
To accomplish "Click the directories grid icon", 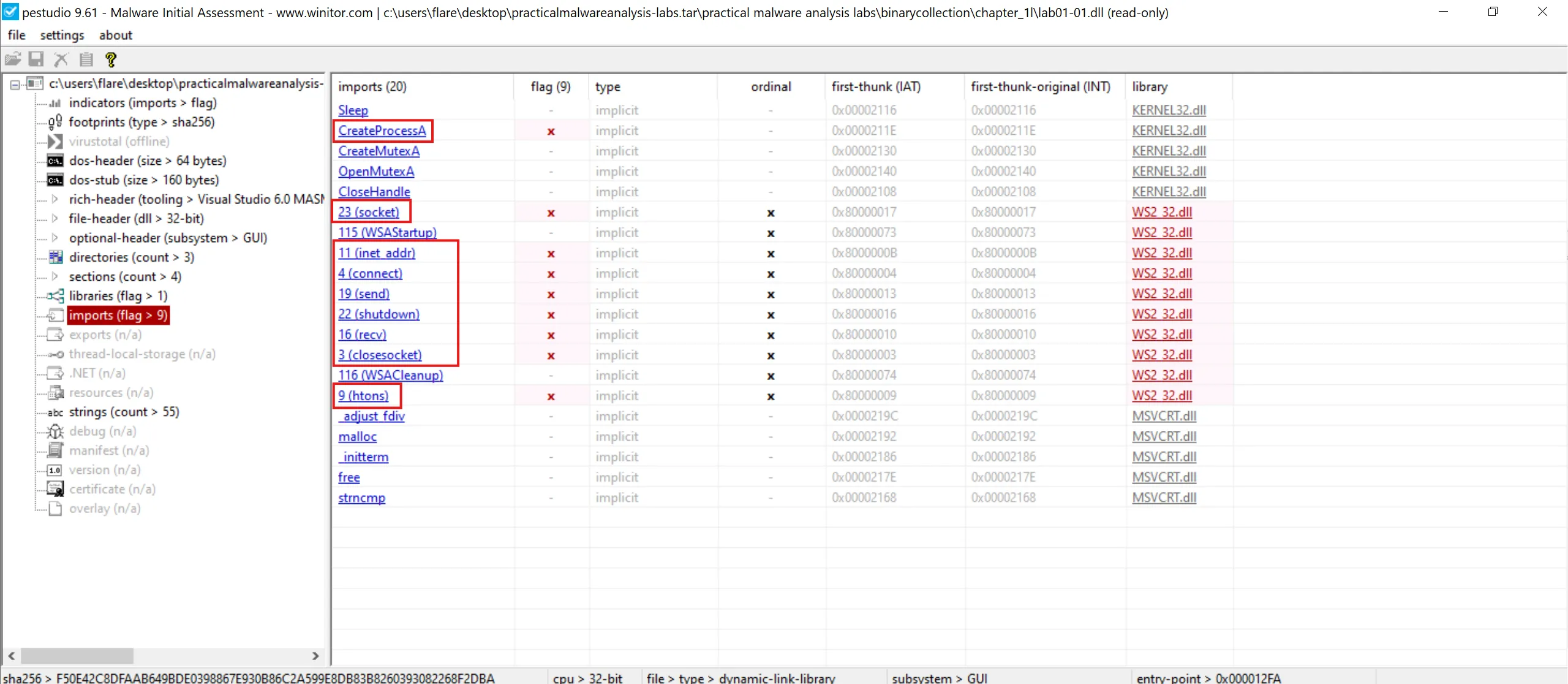I will pyautogui.click(x=56, y=257).
